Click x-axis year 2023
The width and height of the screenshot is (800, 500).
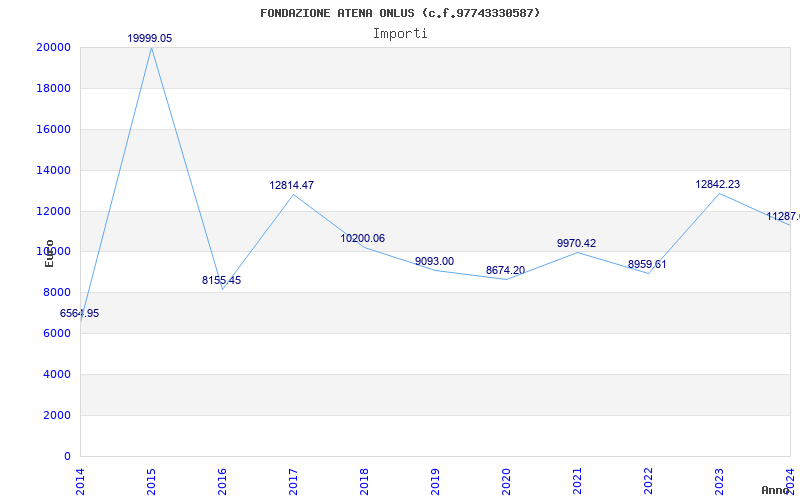(719, 481)
